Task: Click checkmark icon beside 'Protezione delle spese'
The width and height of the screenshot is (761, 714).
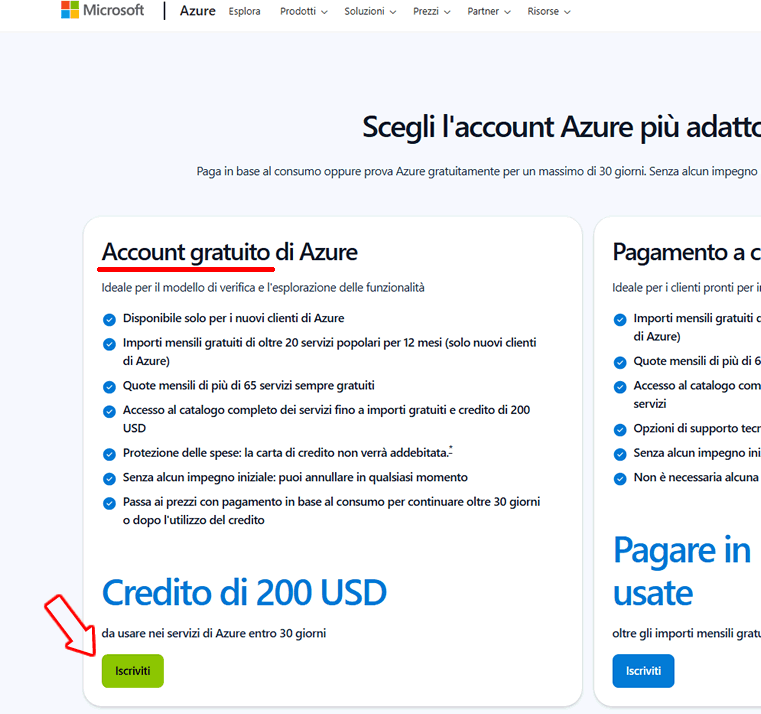Action: pos(109,454)
